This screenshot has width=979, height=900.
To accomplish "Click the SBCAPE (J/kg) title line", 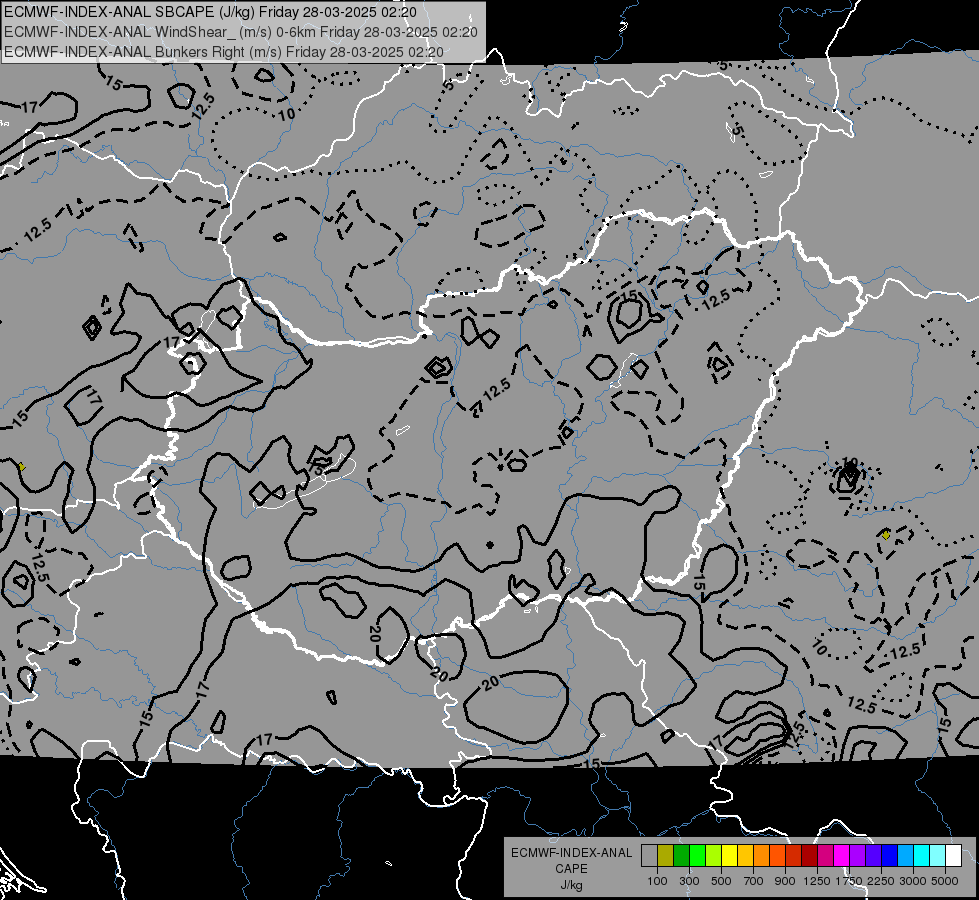I will tap(210, 12).
